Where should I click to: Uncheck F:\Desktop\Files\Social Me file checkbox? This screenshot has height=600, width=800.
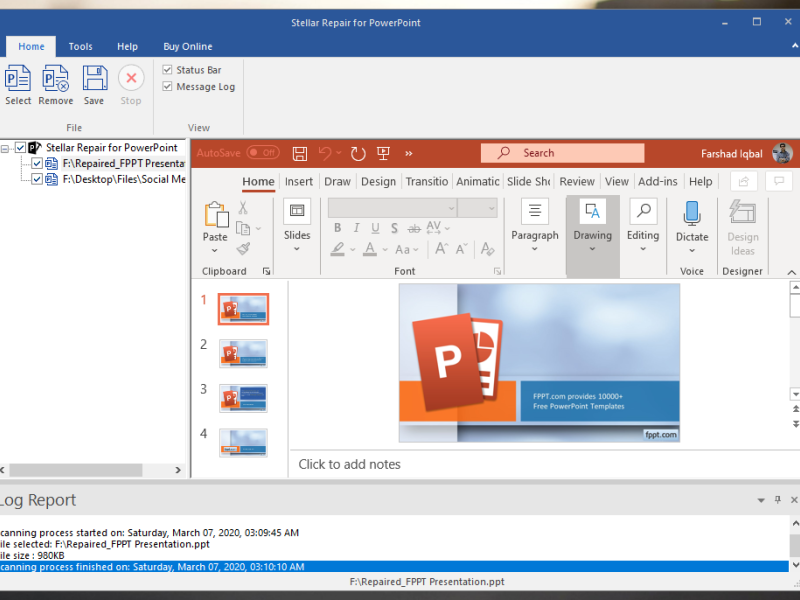pos(37,179)
